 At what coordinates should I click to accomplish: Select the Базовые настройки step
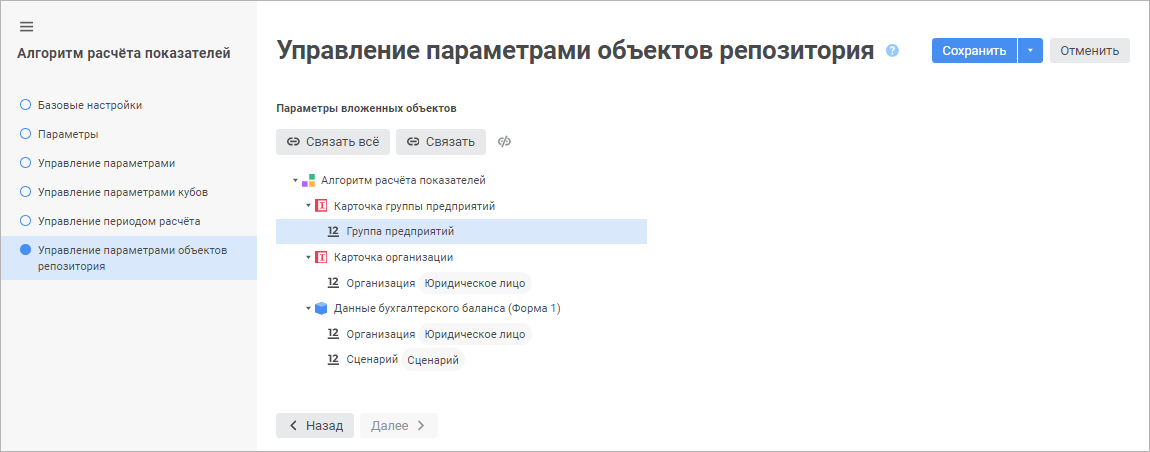[89, 104]
